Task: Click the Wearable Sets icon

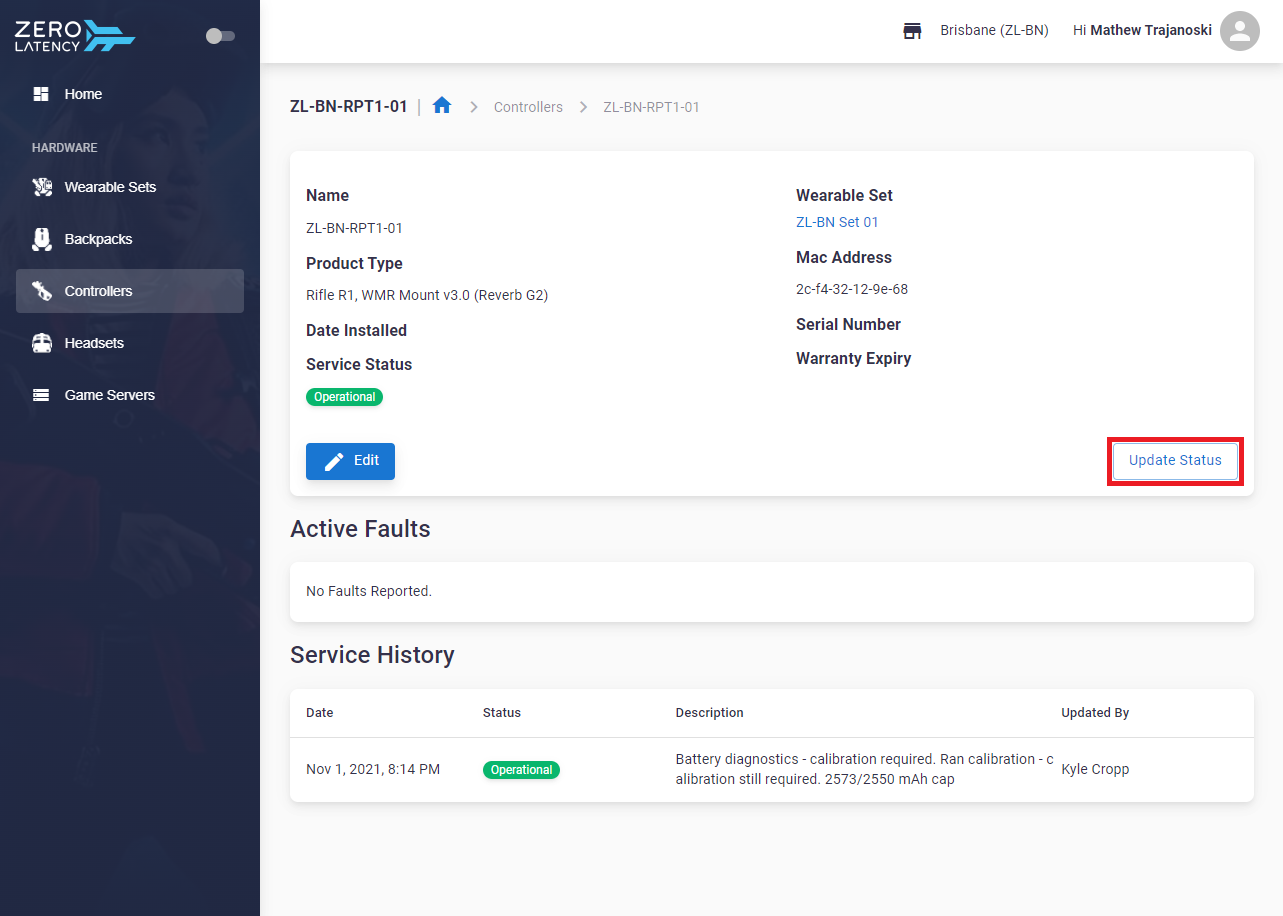Action: tap(41, 187)
